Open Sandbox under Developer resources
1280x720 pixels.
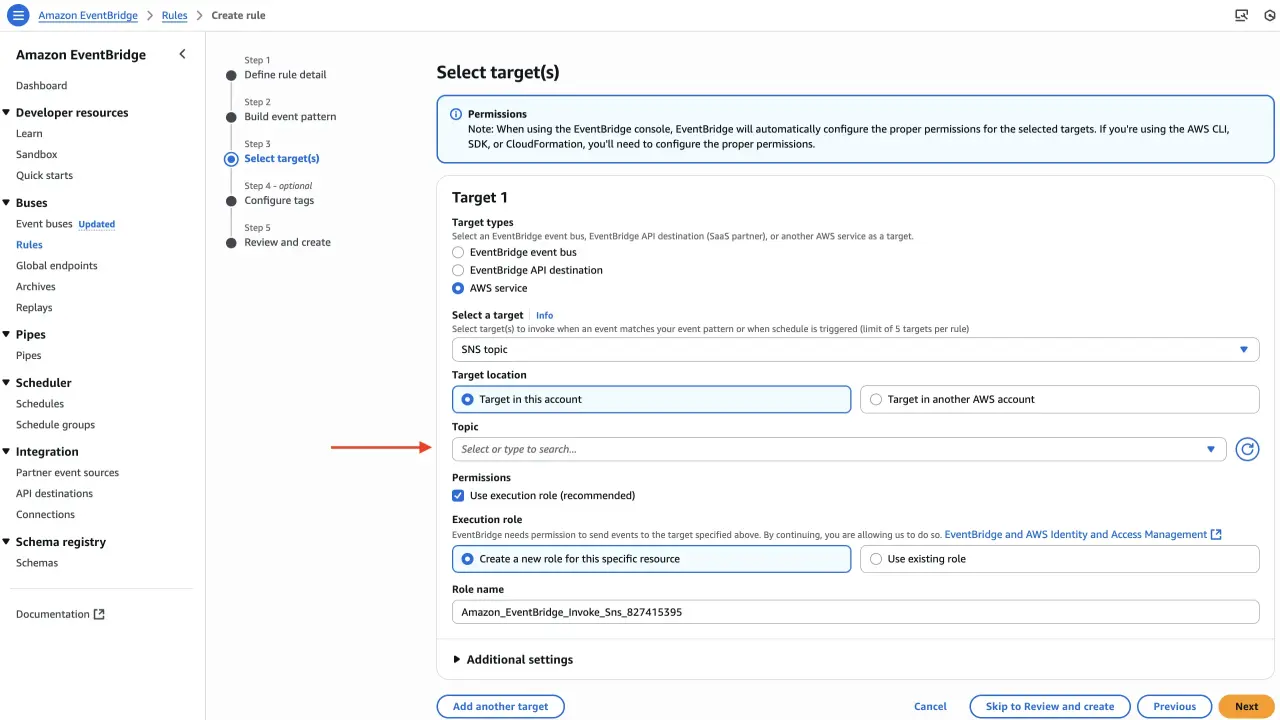click(x=36, y=155)
